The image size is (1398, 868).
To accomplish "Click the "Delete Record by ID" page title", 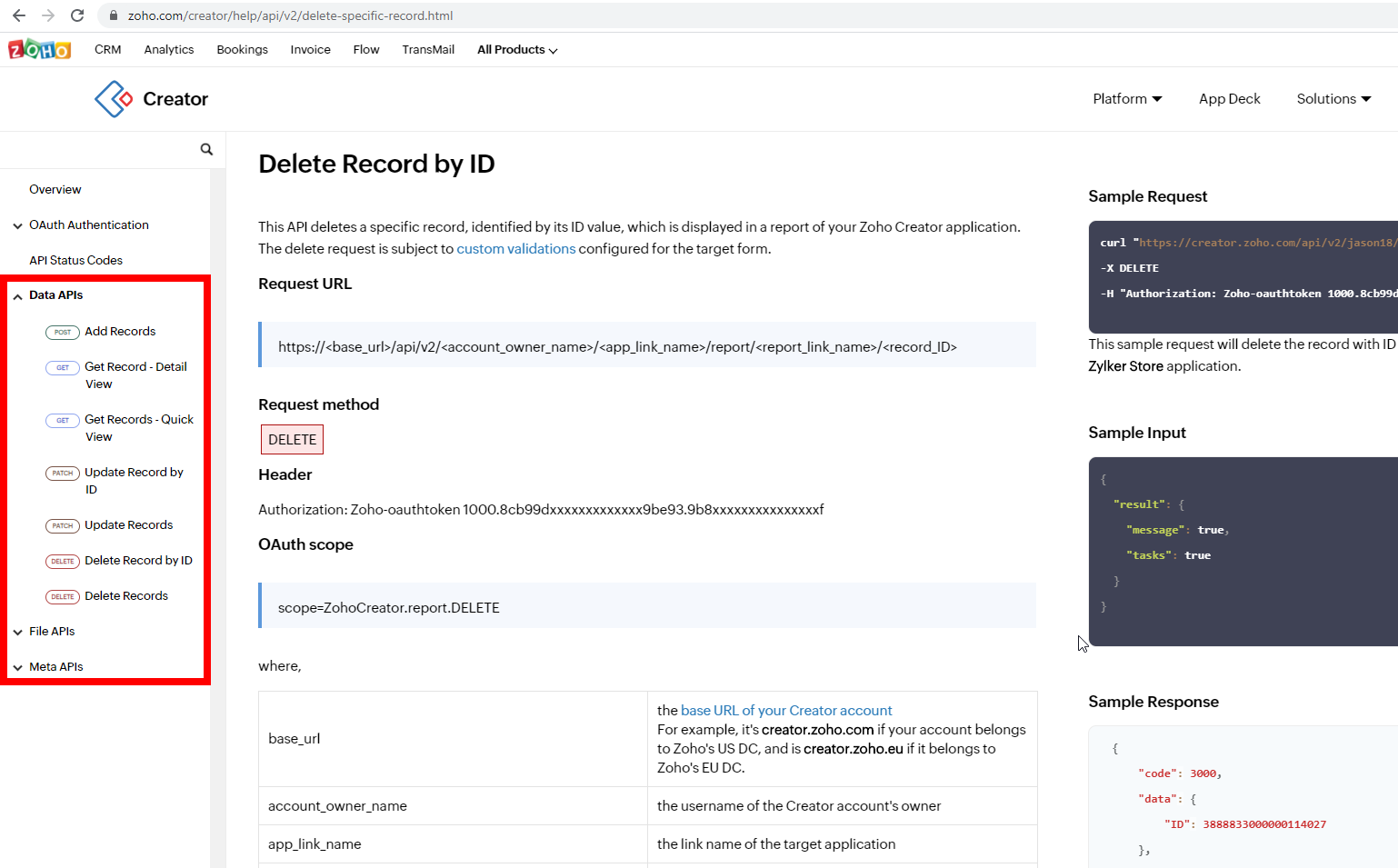I will (x=376, y=164).
